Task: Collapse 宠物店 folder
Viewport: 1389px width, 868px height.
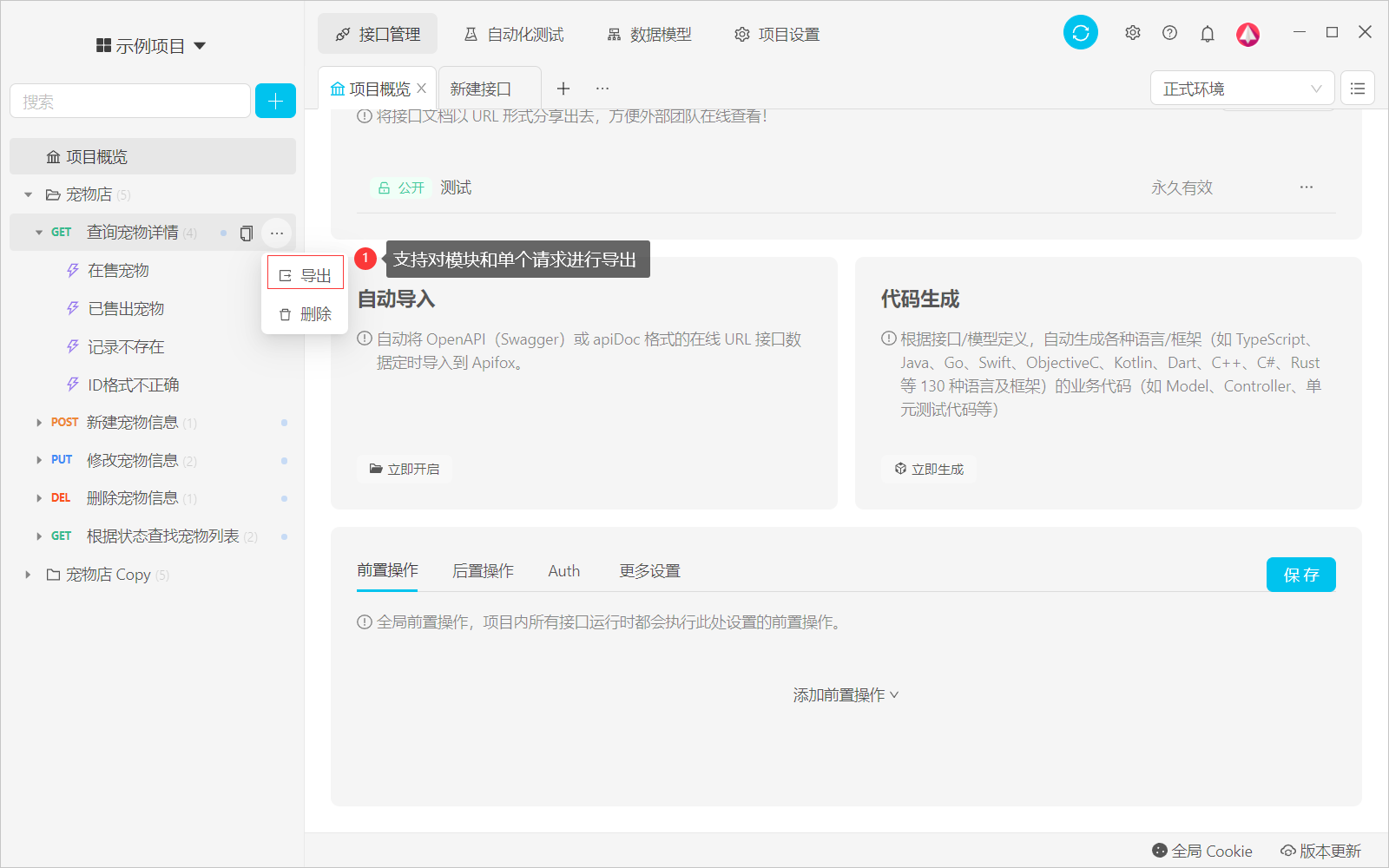Action: pos(29,194)
